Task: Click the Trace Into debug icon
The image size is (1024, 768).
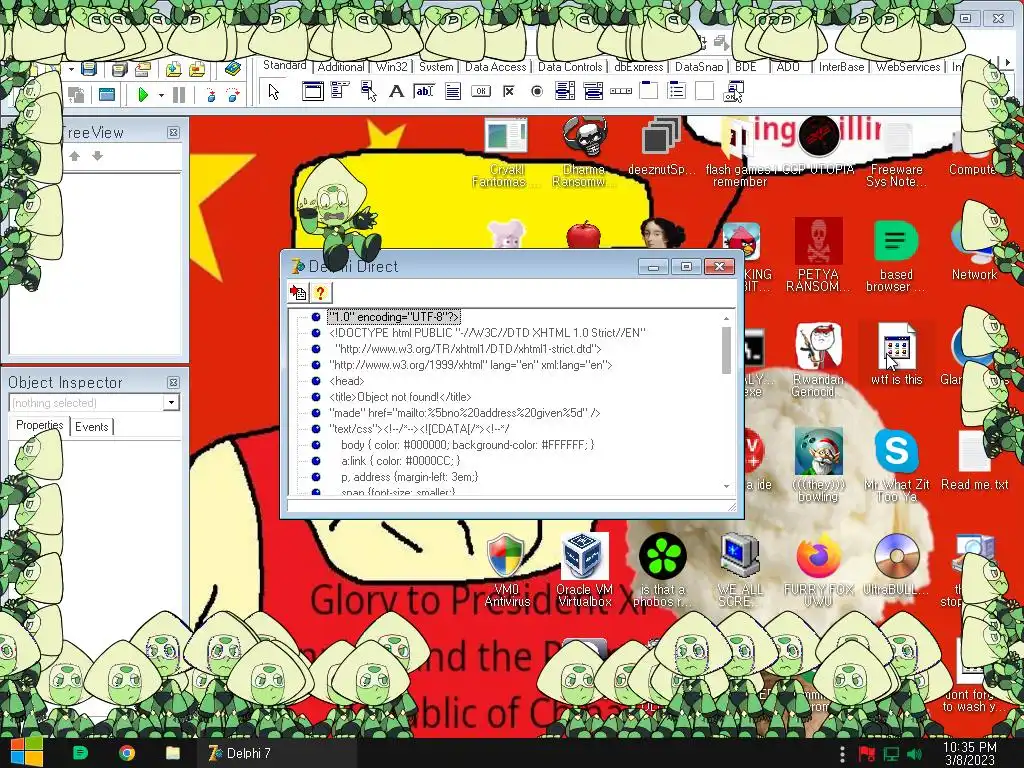Action: click(x=211, y=95)
